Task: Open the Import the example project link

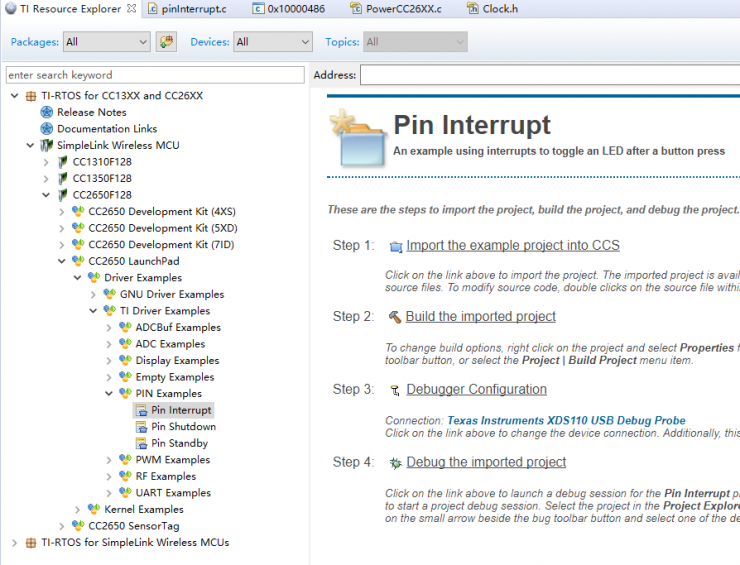Action: 512,245
